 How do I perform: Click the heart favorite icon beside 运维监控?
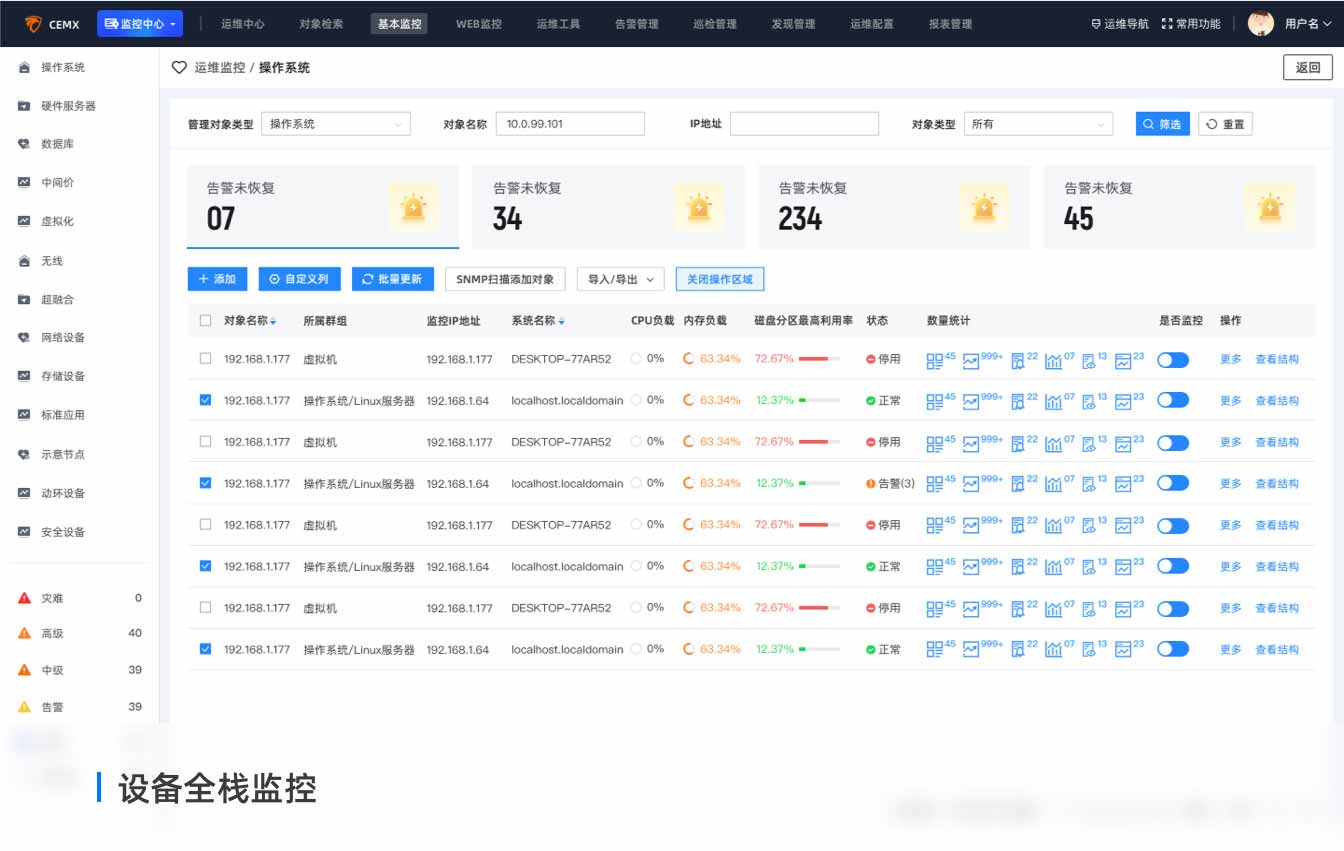tap(179, 68)
